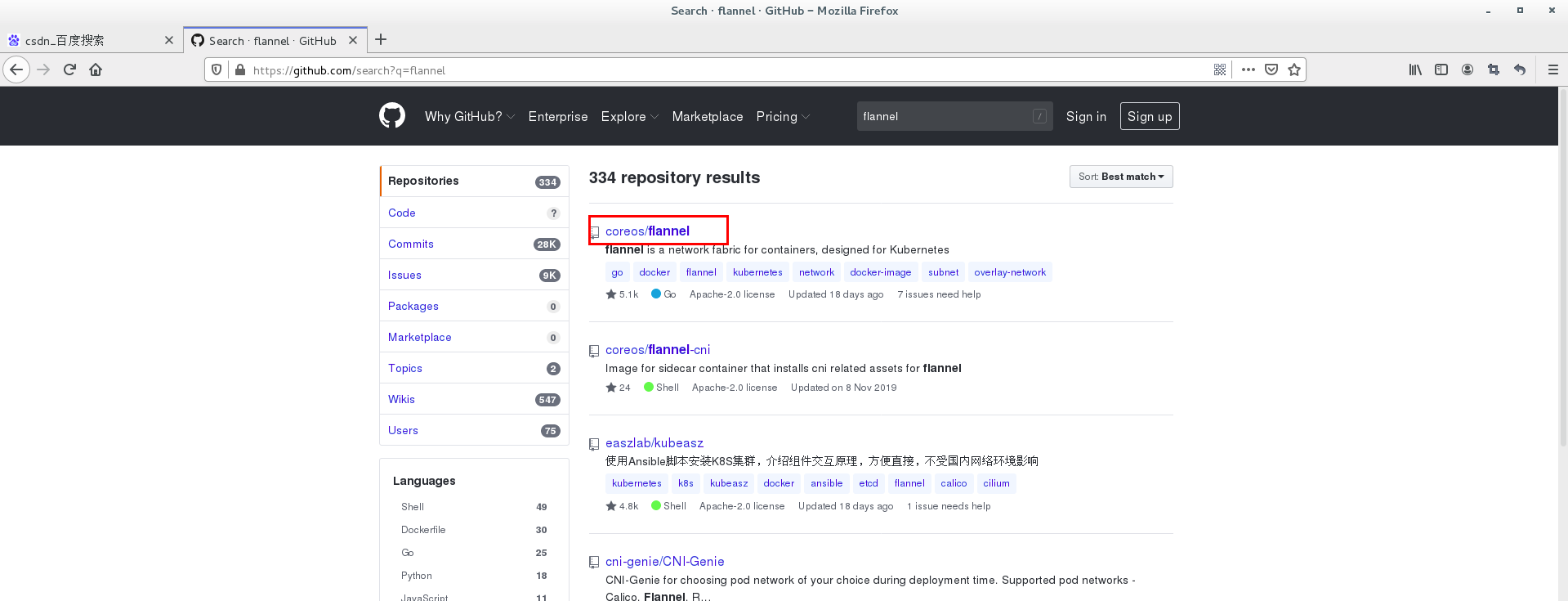
Task: Filter results by Python language
Action: (474, 576)
